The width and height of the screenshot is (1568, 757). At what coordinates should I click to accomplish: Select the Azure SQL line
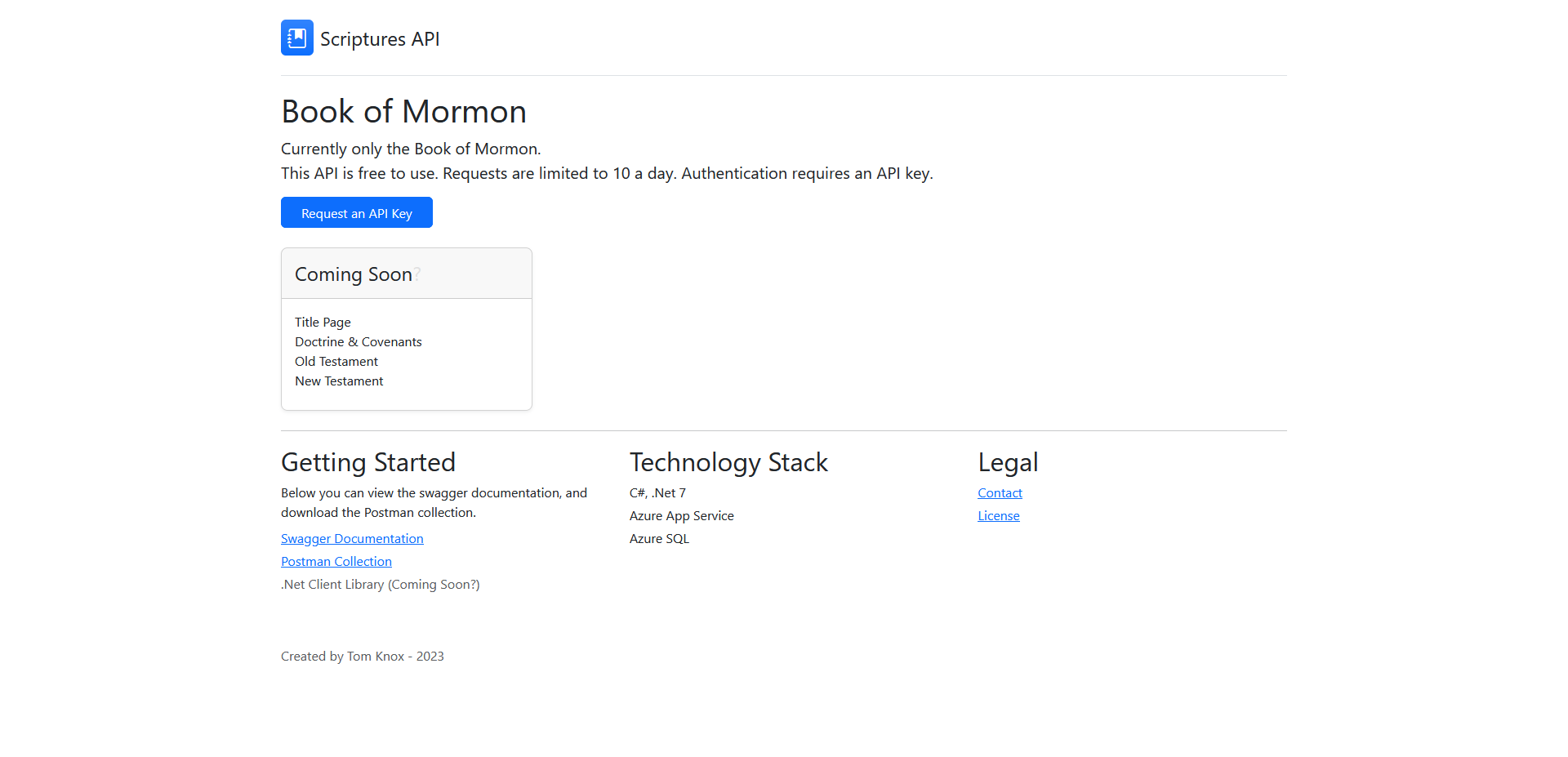[x=659, y=539]
